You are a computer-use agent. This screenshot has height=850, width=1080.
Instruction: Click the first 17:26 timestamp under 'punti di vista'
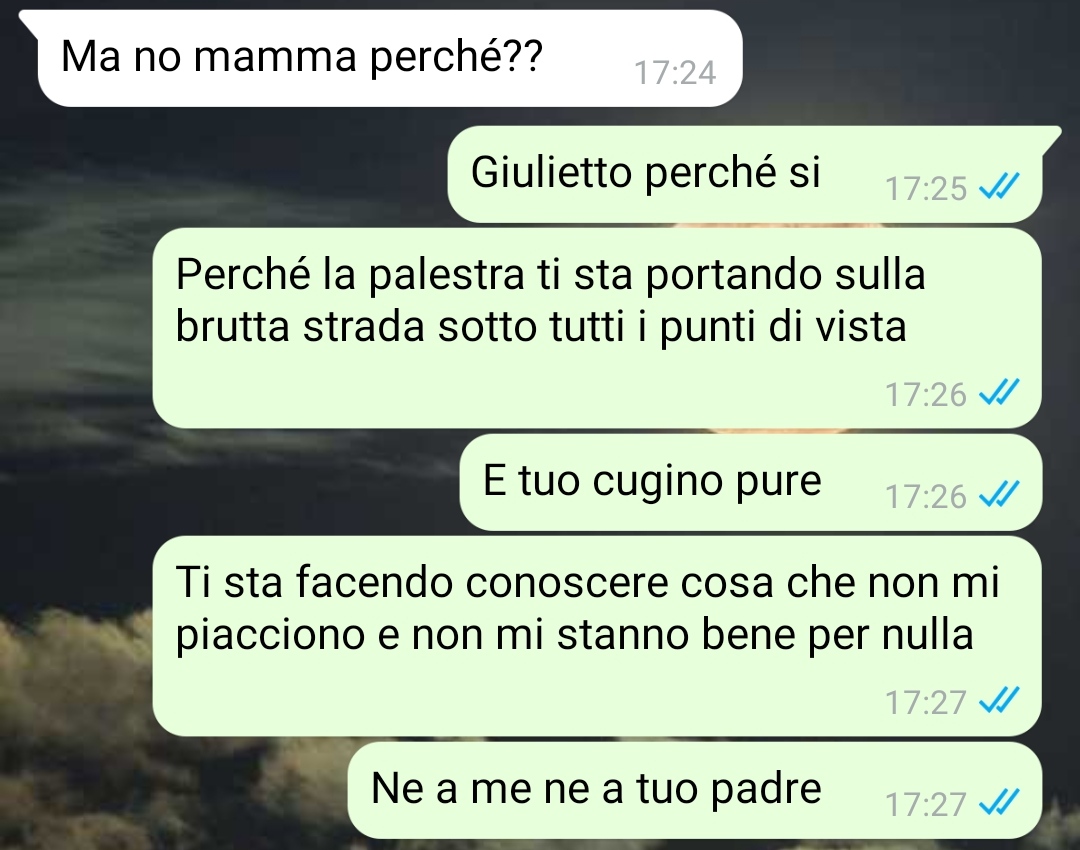[926, 395]
